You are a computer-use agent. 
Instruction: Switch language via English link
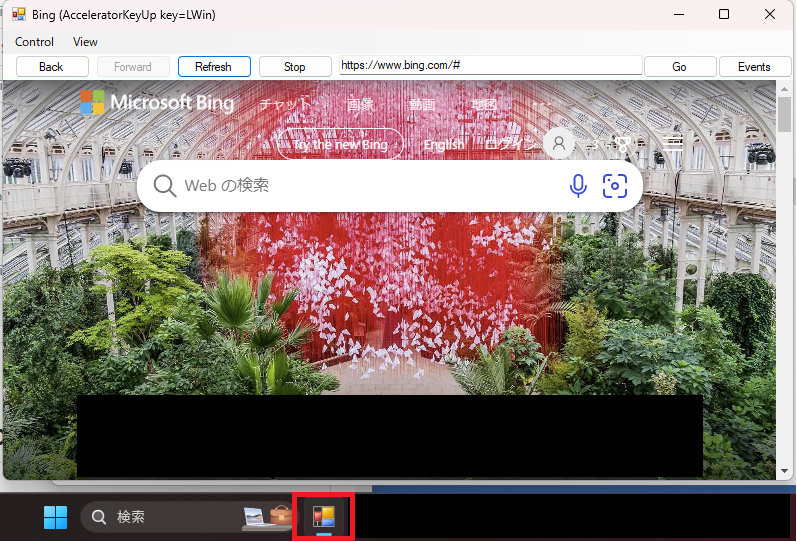pyautogui.click(x=443, y=144)
